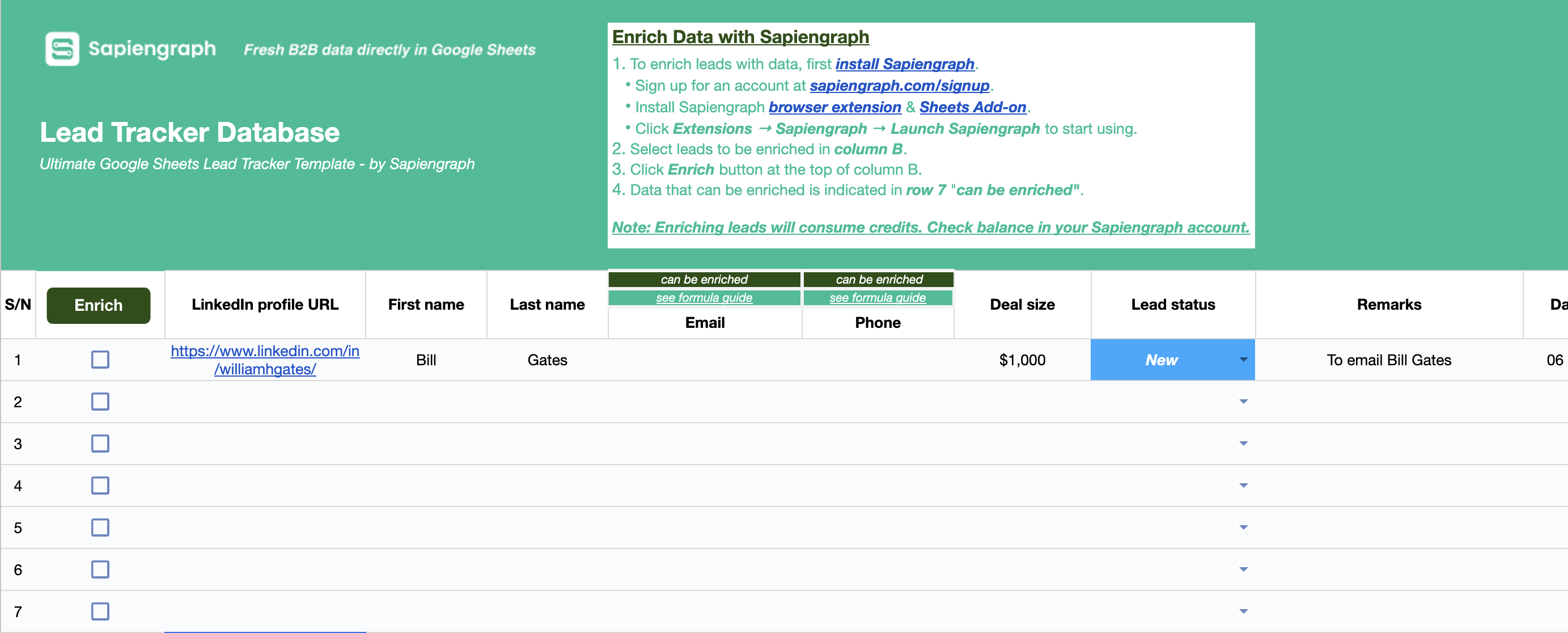Tick the Enrich checkbox for row 1
Screen dimensions: 1568x633
point(100,360)
